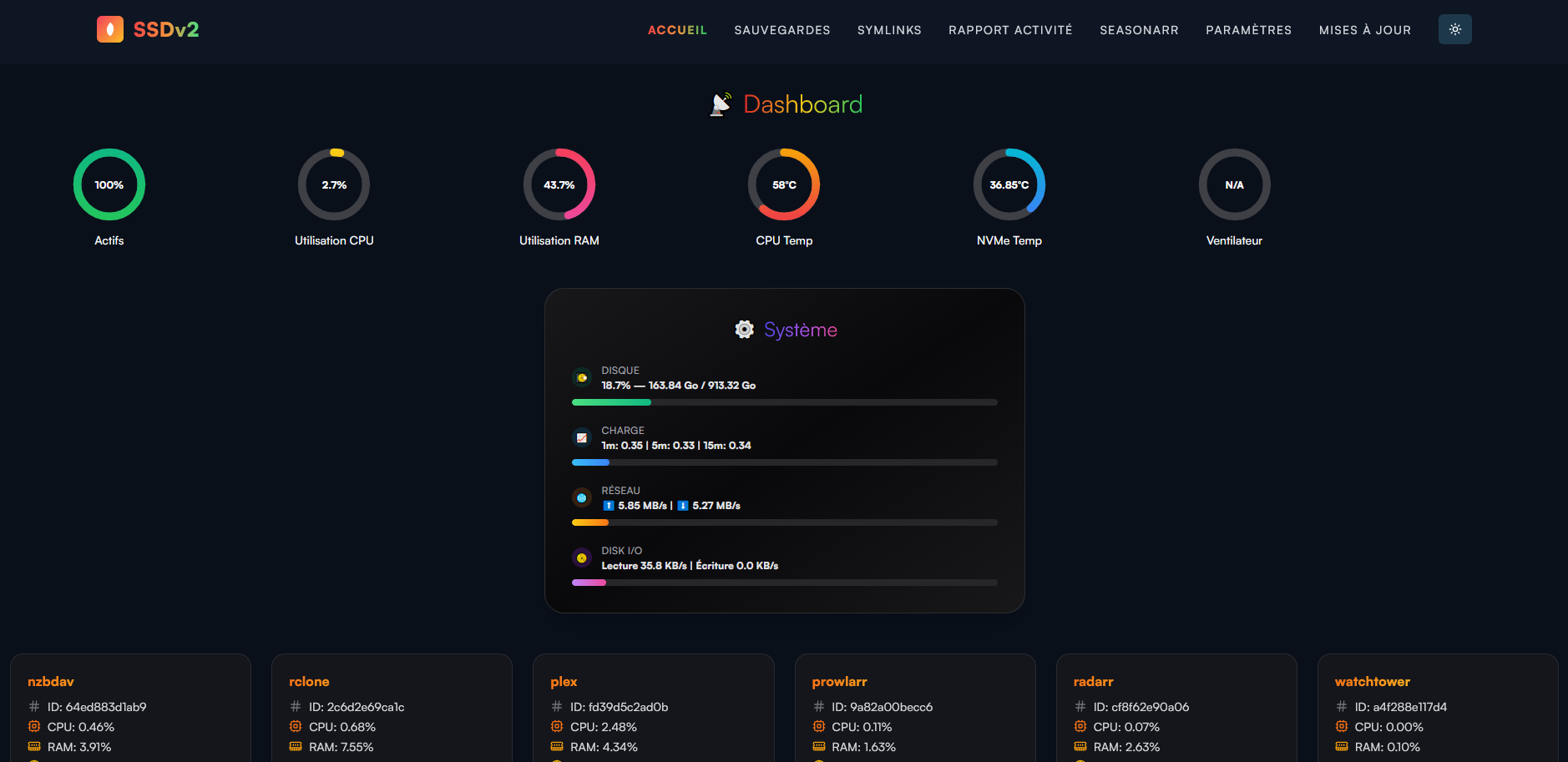Click the SSDv2 flame logo icon
The width and height of the screenshot is (1568, 762).
coord(109,29)
